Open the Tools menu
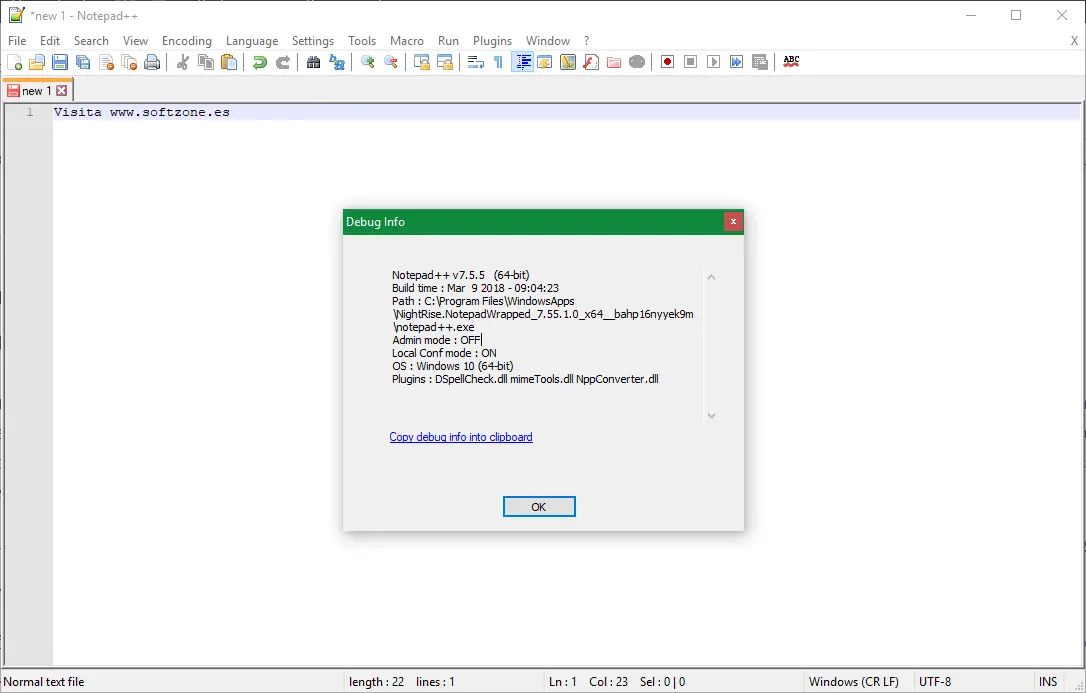1086x693 pixels. (x=362, y=41)
